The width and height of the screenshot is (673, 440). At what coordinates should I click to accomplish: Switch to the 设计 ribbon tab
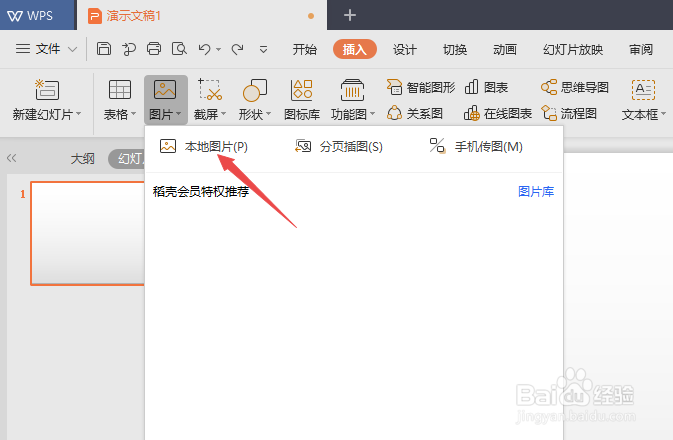405,50
